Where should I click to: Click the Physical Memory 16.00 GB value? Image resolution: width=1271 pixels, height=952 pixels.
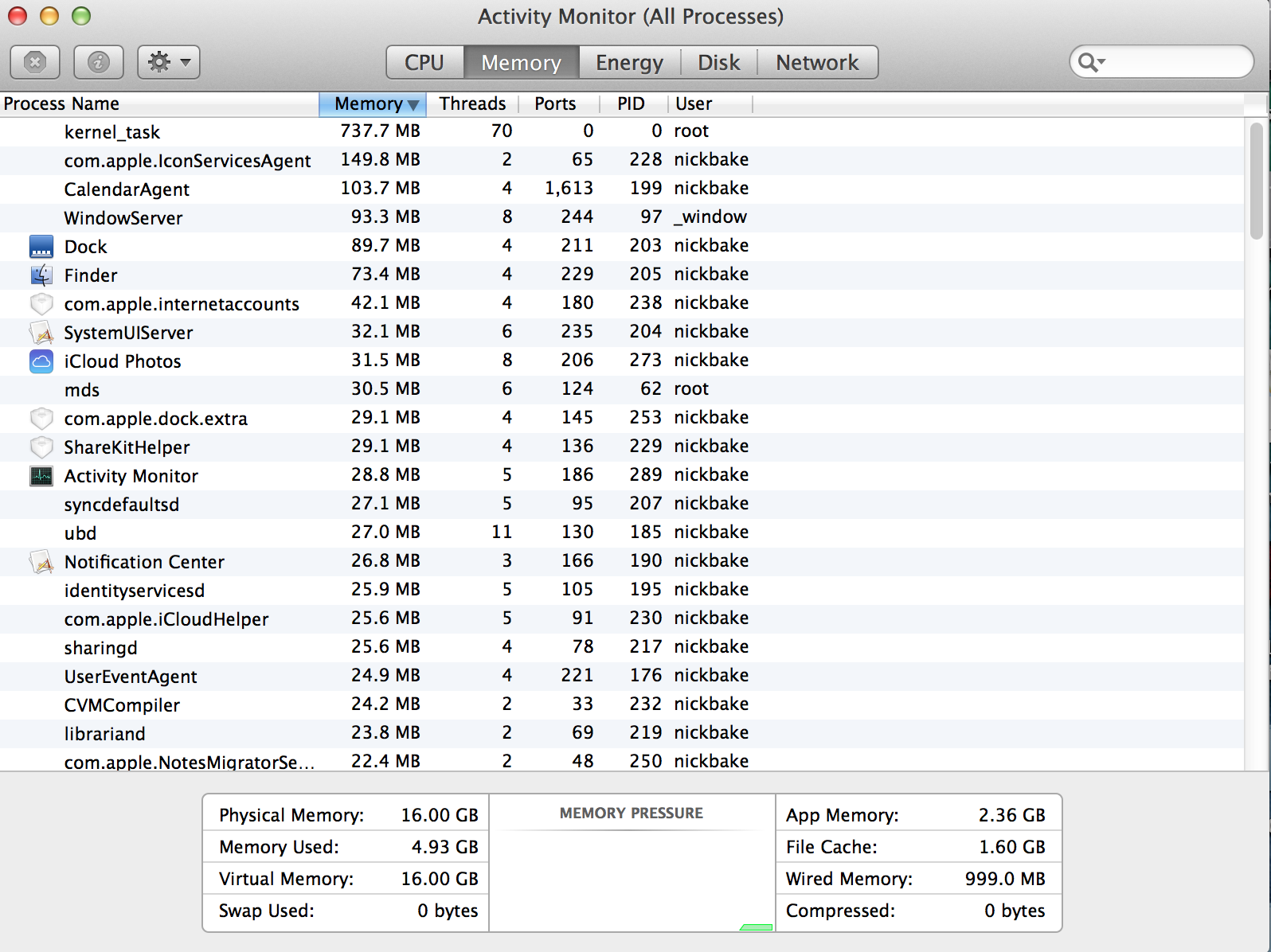point(440,815)
